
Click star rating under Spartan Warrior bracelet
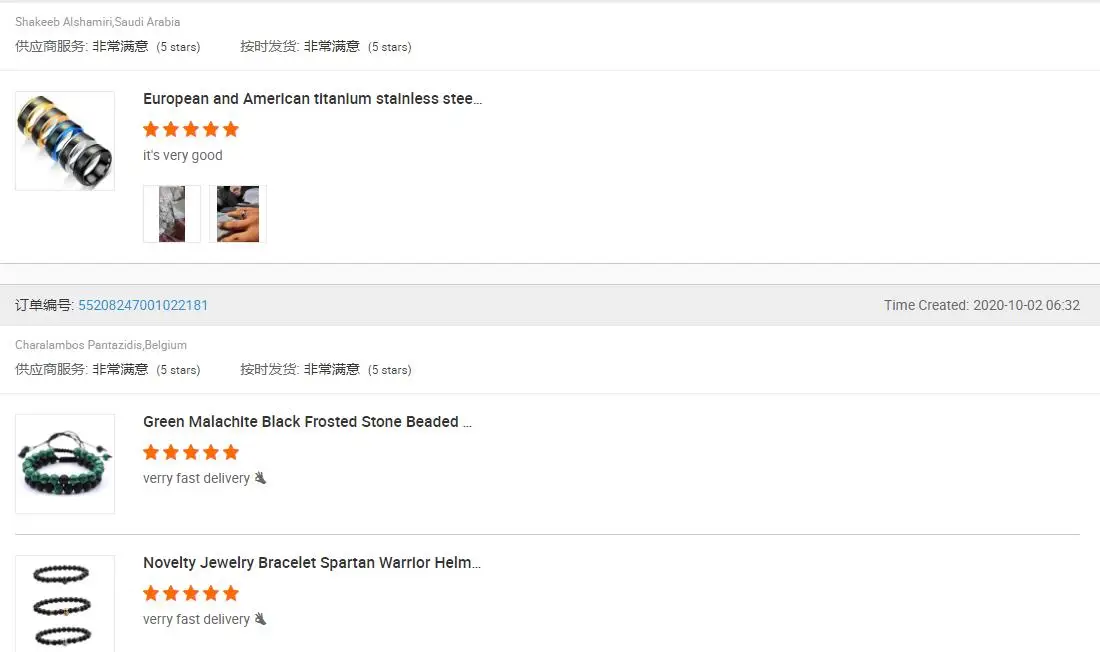point(191,593)
